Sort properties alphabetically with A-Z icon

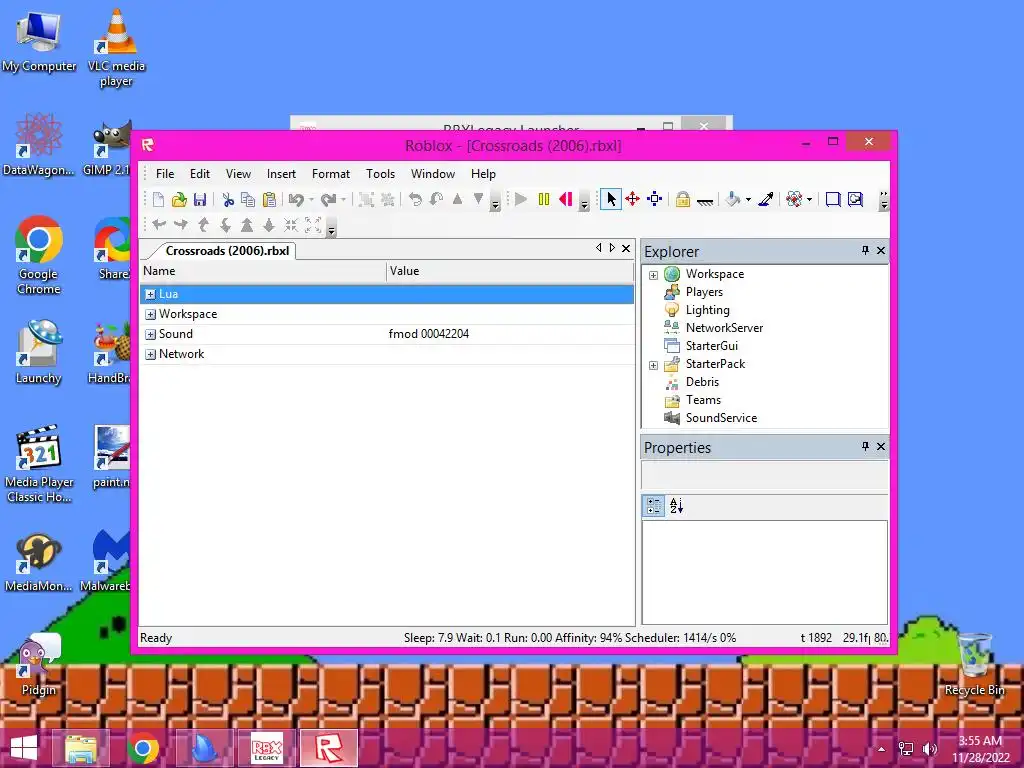(x=677, y=505)
